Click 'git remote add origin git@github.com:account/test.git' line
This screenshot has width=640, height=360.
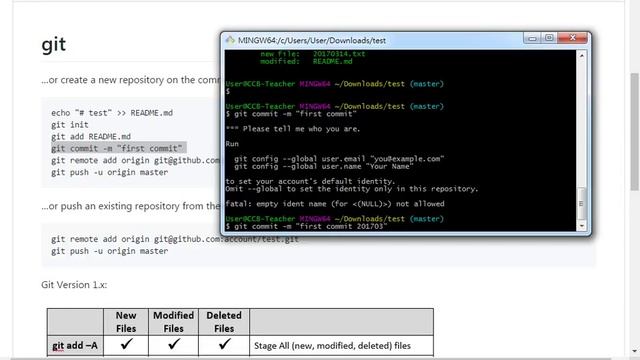coord(175,239)
